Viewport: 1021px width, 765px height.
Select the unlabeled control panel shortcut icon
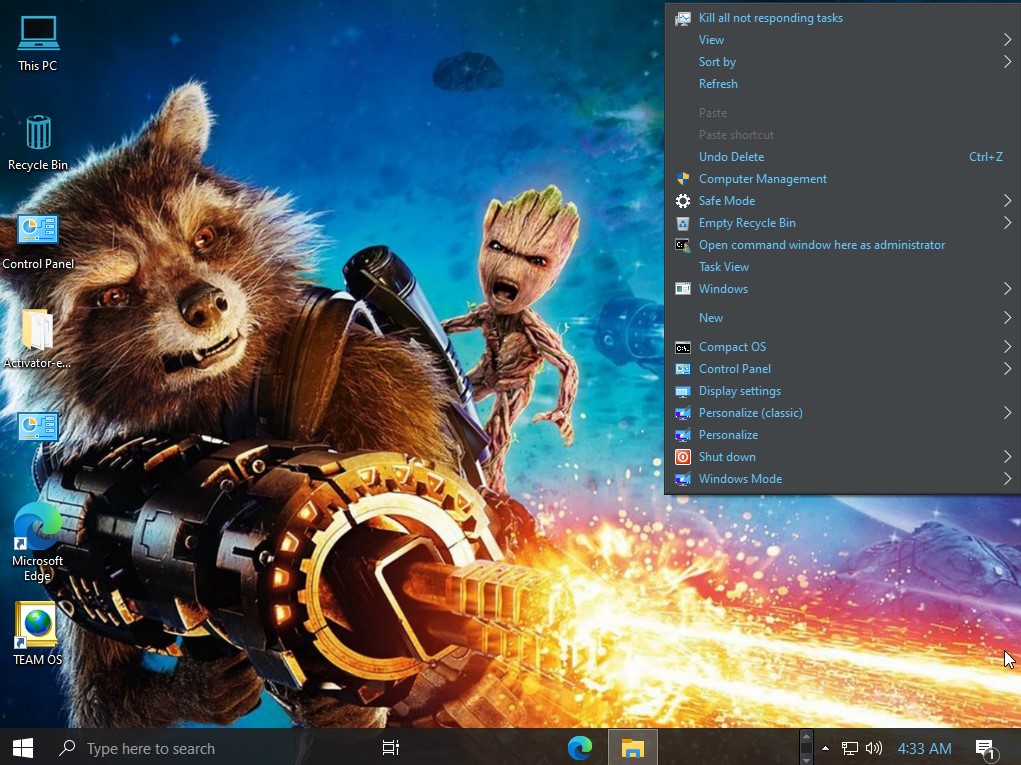click(38, 427)
